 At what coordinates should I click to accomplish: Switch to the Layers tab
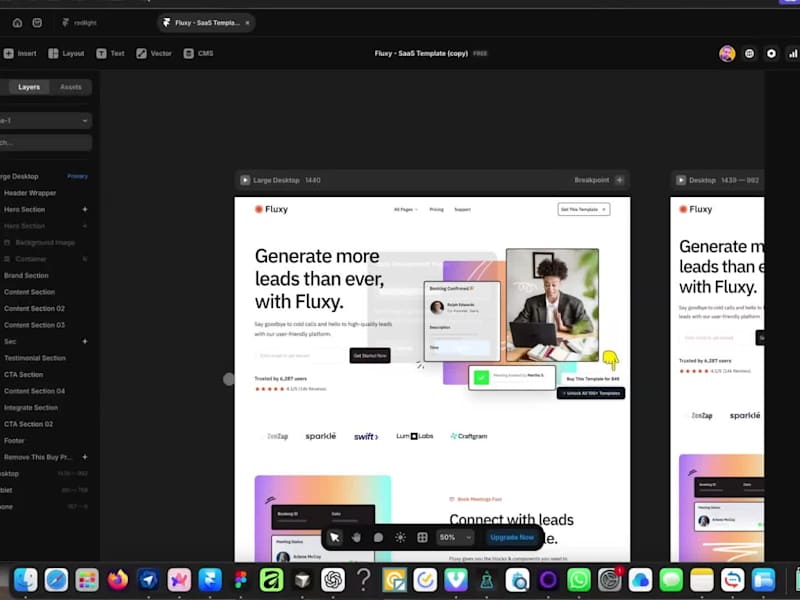coord(29,87)
